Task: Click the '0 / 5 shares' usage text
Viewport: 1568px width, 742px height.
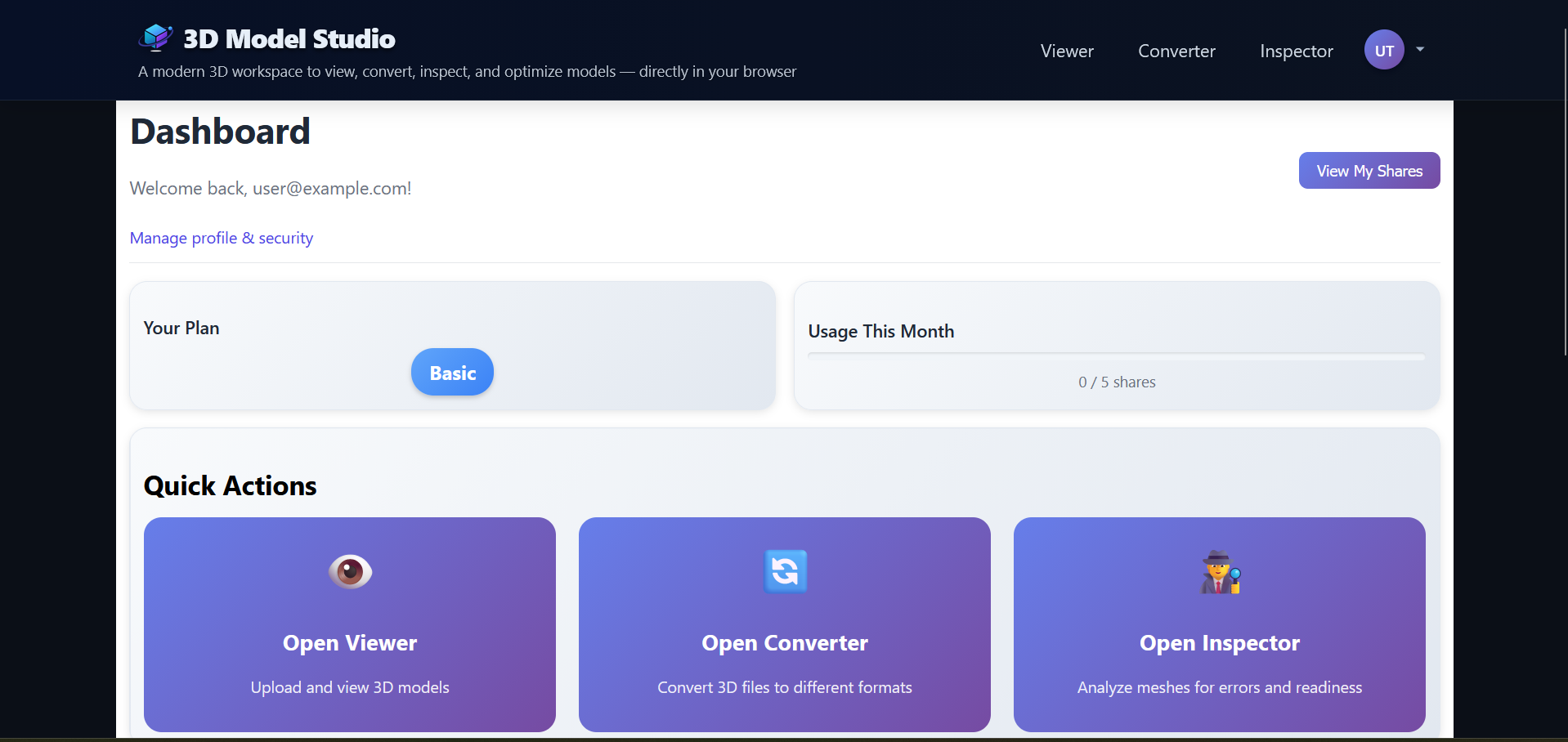Action: [1116, 382]
